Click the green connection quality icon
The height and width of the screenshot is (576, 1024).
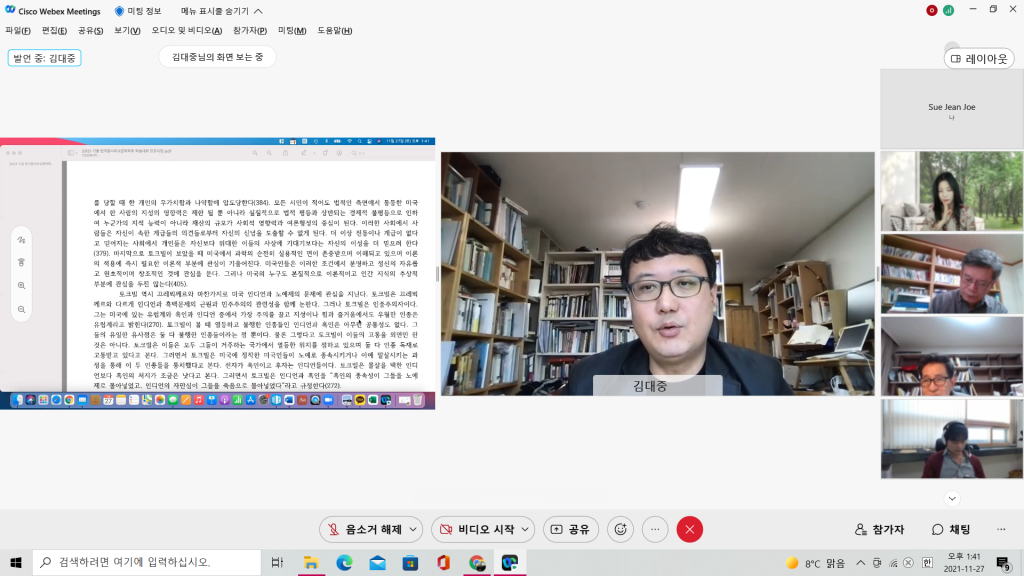pos(948,10)
